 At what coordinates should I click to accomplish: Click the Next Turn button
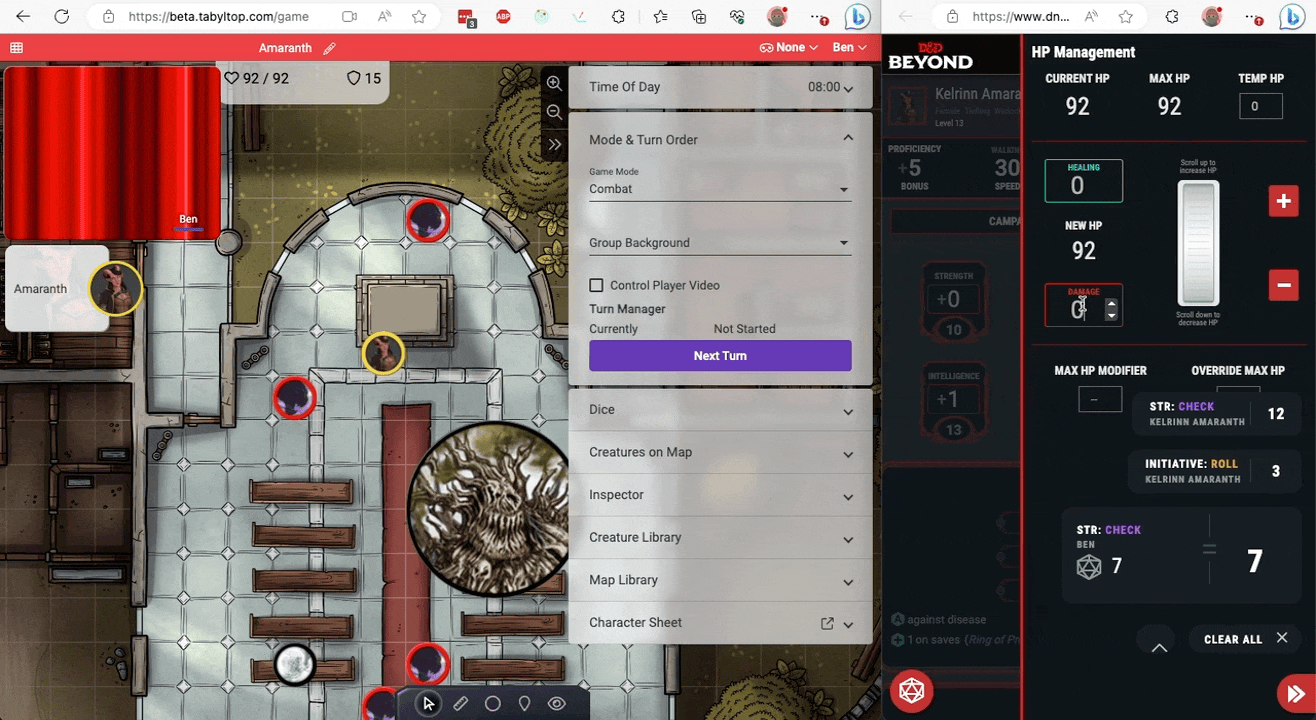pyautogui.click(x=720, y=356)
